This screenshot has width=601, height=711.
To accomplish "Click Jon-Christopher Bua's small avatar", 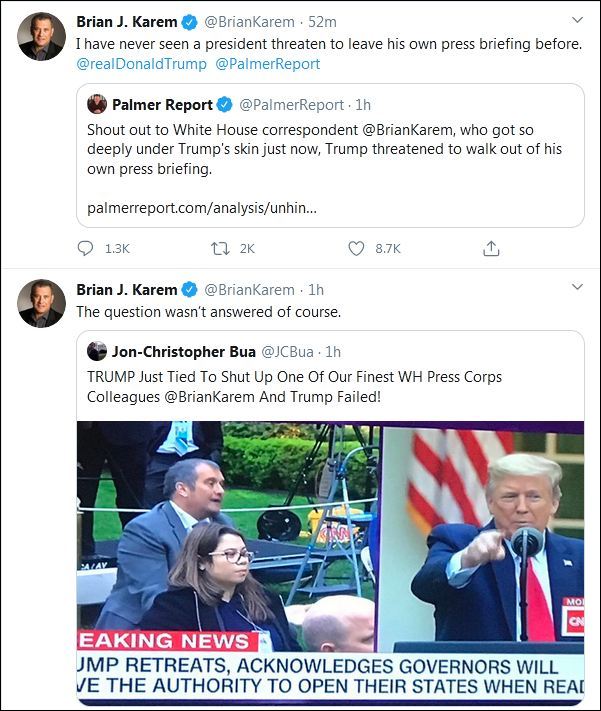I will [x=97, y=351].
